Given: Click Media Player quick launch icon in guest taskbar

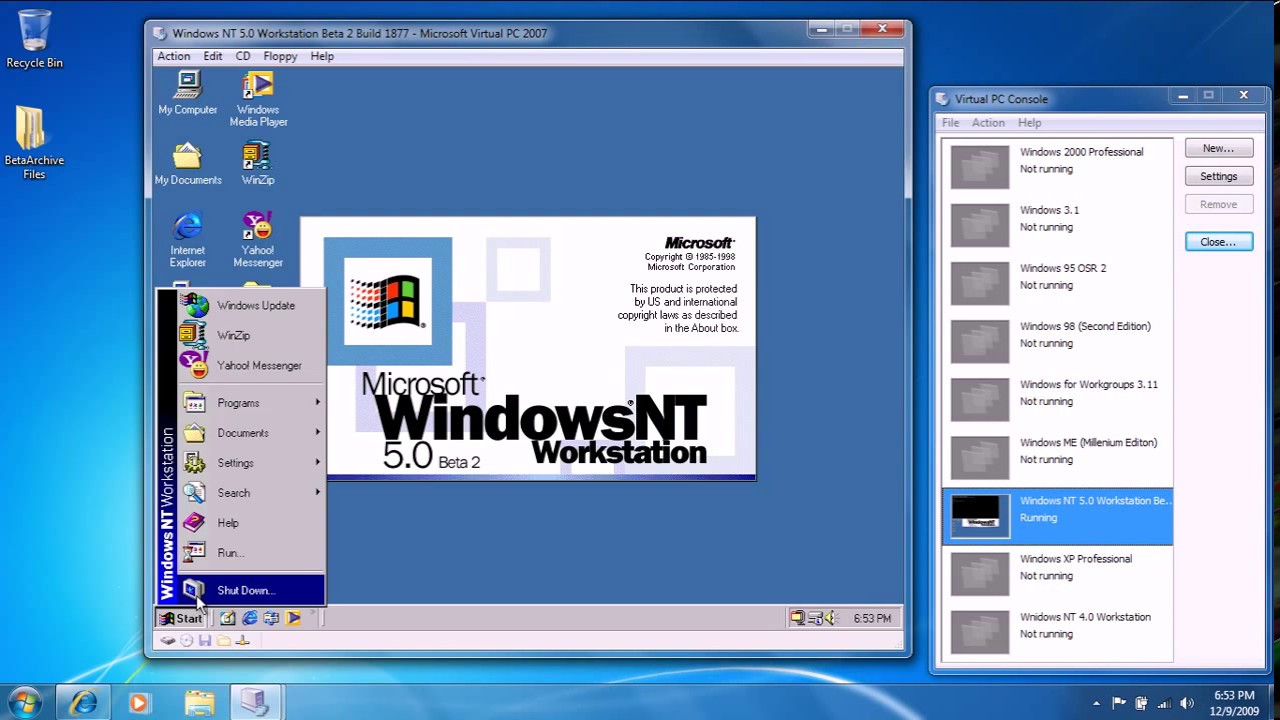Looking at the screenshot, I should click(294, 618).
